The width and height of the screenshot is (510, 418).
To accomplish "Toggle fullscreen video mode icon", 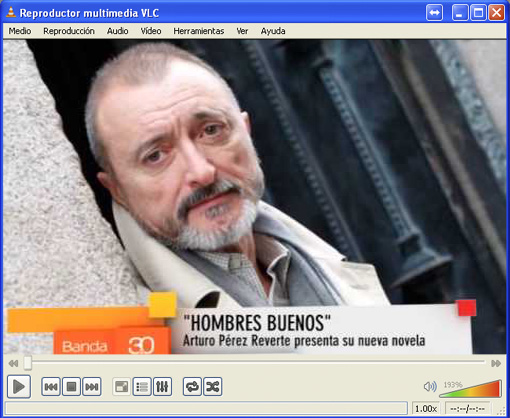I will tap(121, 387).
